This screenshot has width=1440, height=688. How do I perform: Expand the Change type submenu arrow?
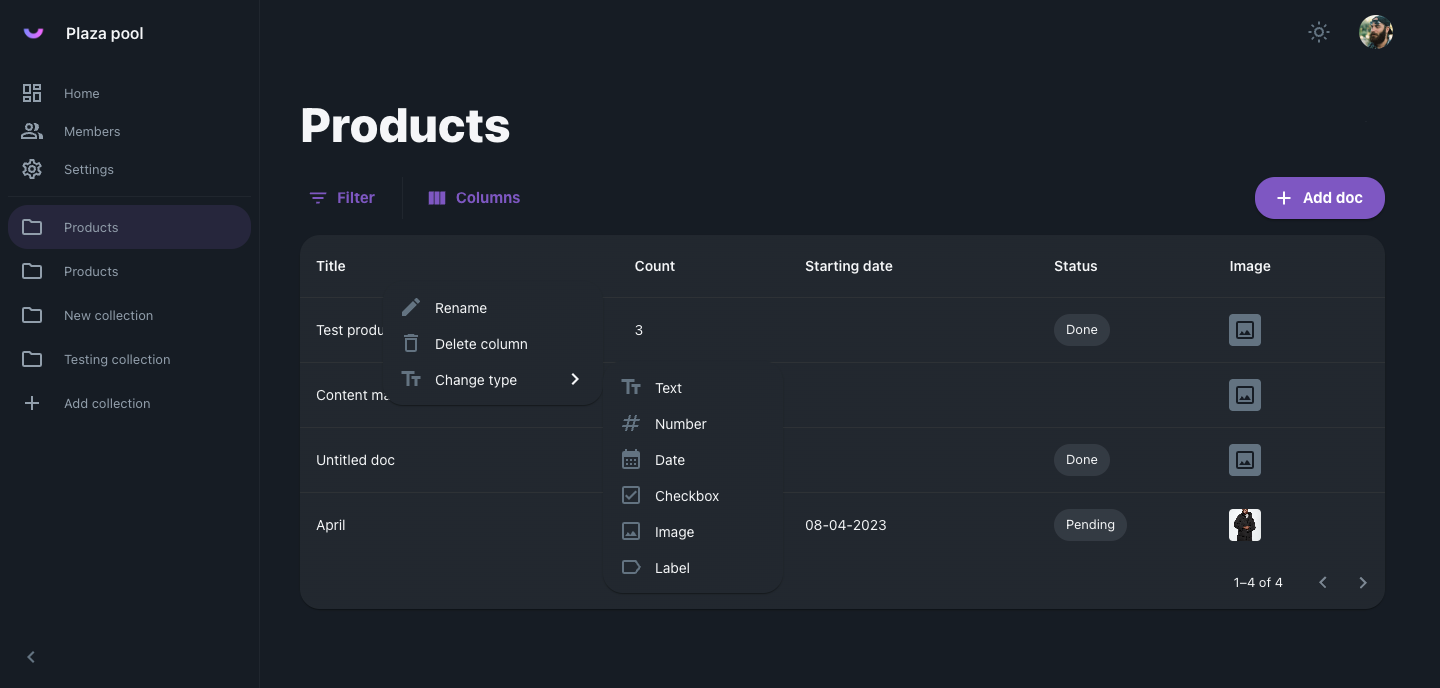575,379
